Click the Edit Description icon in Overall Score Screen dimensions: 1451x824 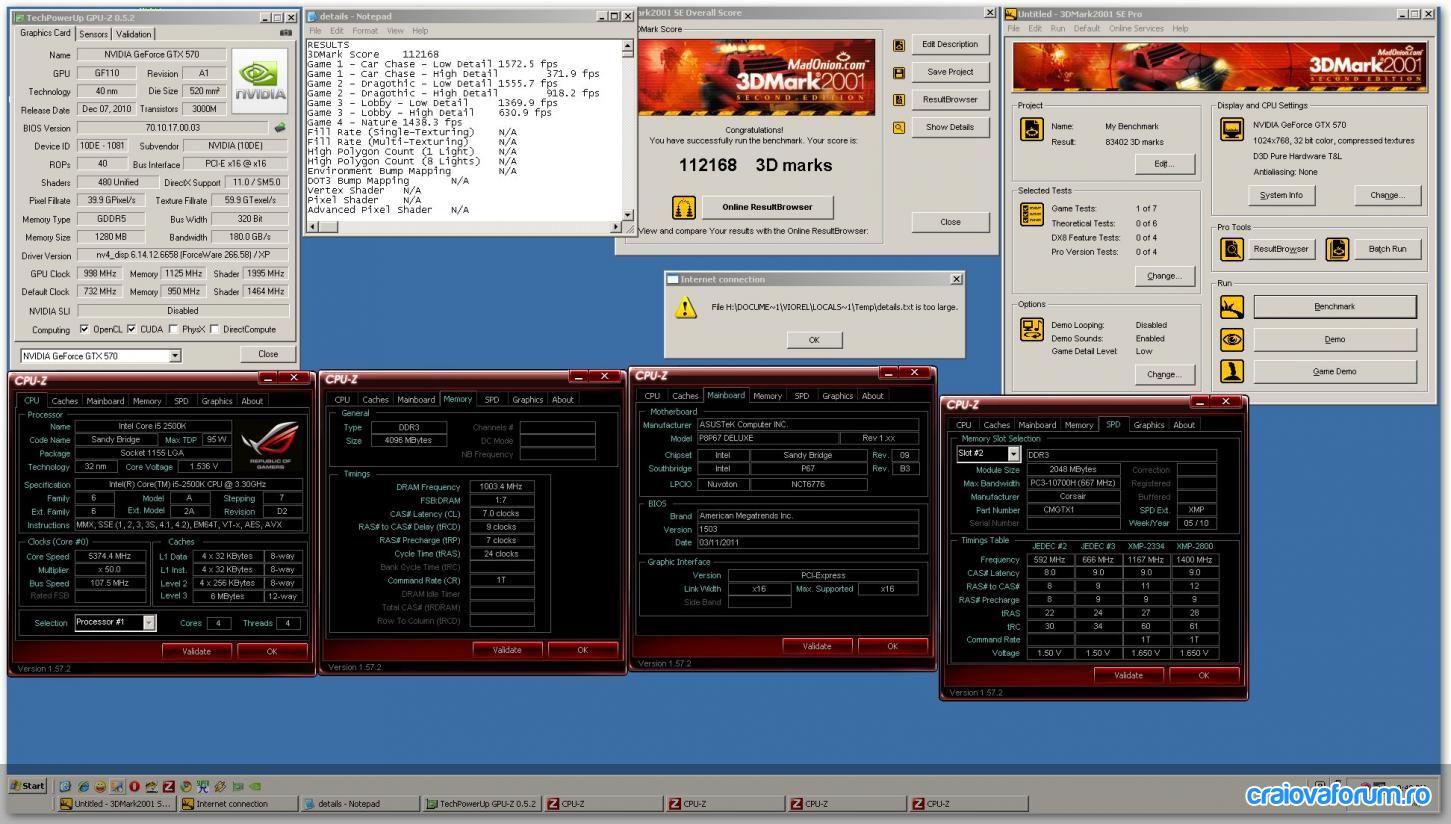coord(899,45)
